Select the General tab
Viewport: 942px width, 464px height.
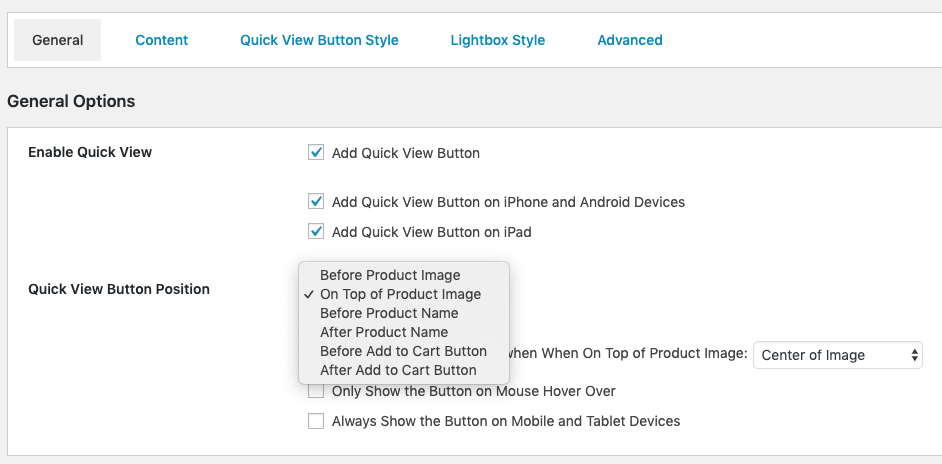click(x=58, y=40)
